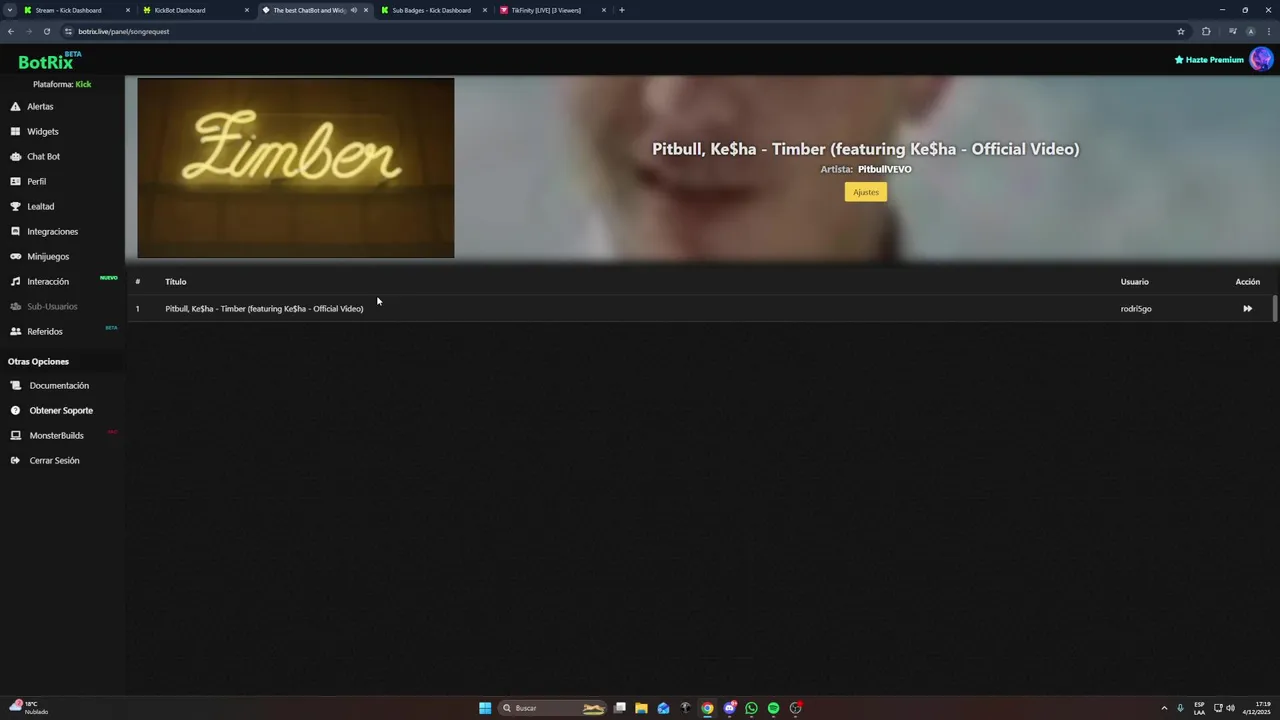Open WhatsApp from taskbar
This screenshot has height=720, width=1280.
[x=751, y=708]
